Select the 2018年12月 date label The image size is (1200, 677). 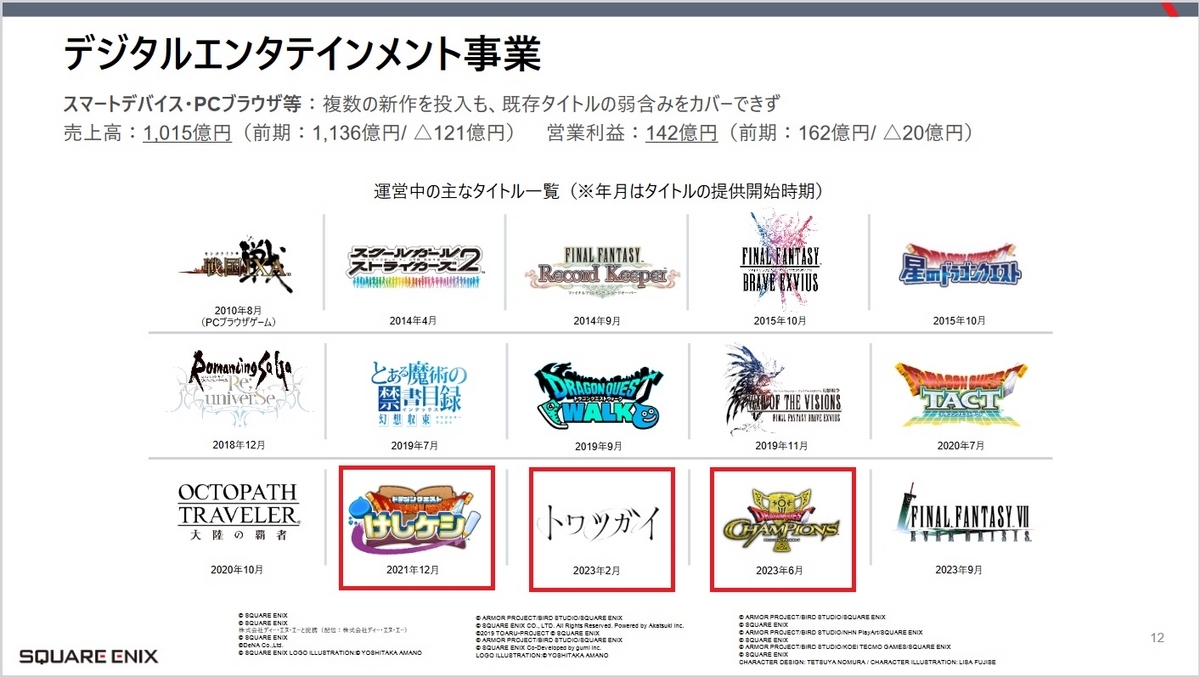coord(238,444)
